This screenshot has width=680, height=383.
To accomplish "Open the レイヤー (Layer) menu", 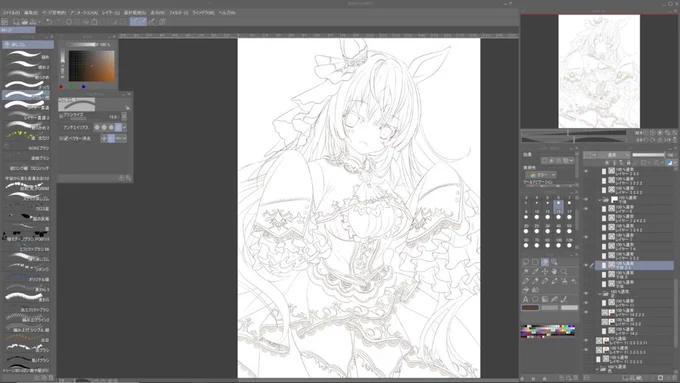I will (x=111, y=13).
